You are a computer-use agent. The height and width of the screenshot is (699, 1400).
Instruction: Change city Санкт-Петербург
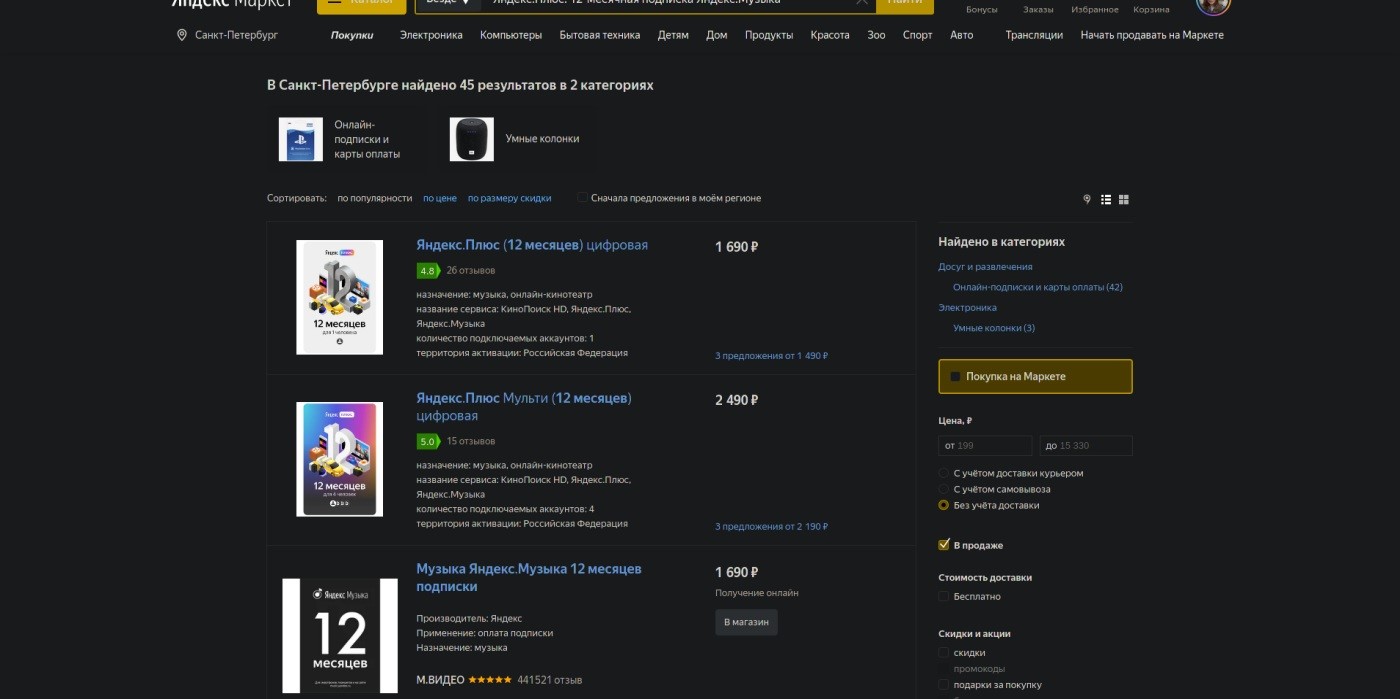(237, 35)
